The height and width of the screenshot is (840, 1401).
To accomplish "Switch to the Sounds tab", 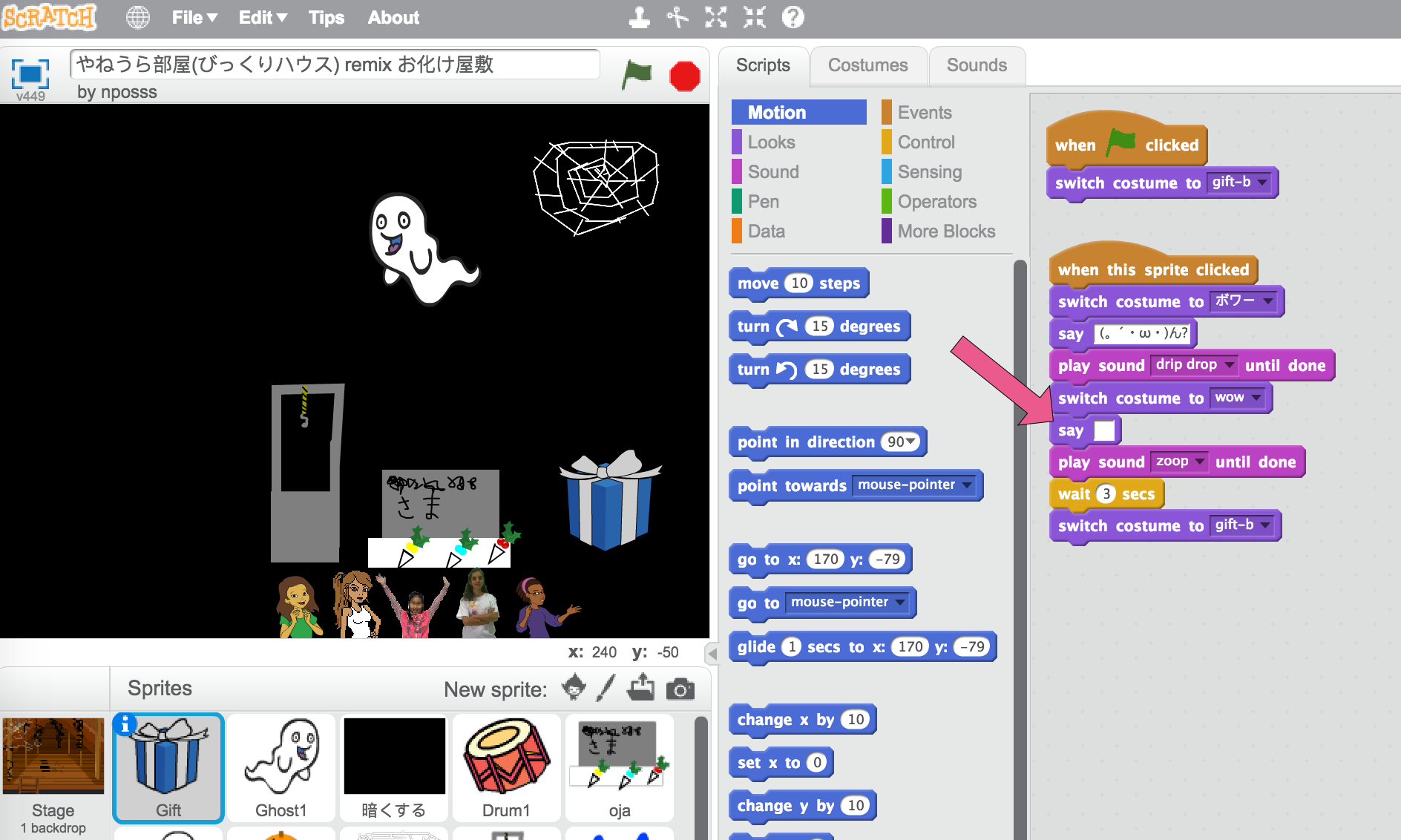I will click(977, 65).
